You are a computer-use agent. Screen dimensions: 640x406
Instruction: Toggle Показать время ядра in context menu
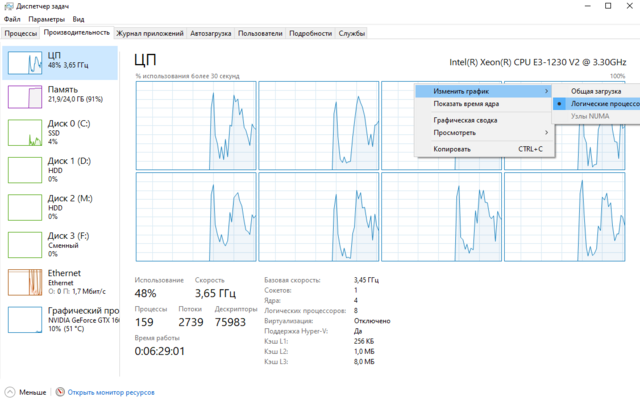tap(466, 103)
